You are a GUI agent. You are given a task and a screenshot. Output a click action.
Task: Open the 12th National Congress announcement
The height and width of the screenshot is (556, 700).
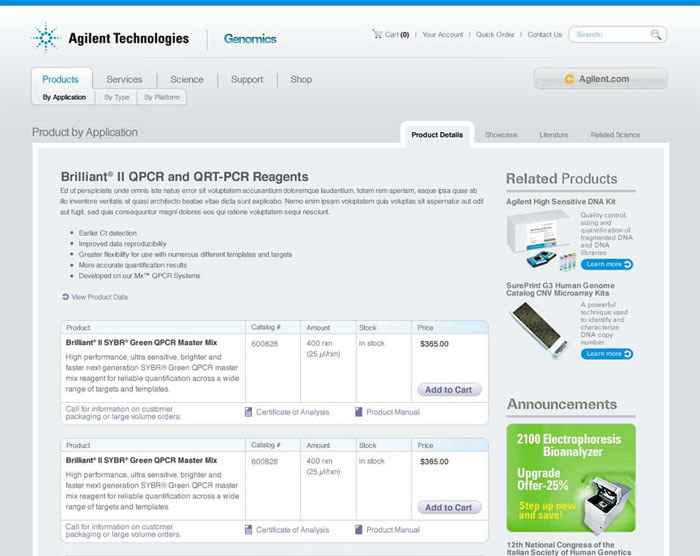click(x=569, y=548)
